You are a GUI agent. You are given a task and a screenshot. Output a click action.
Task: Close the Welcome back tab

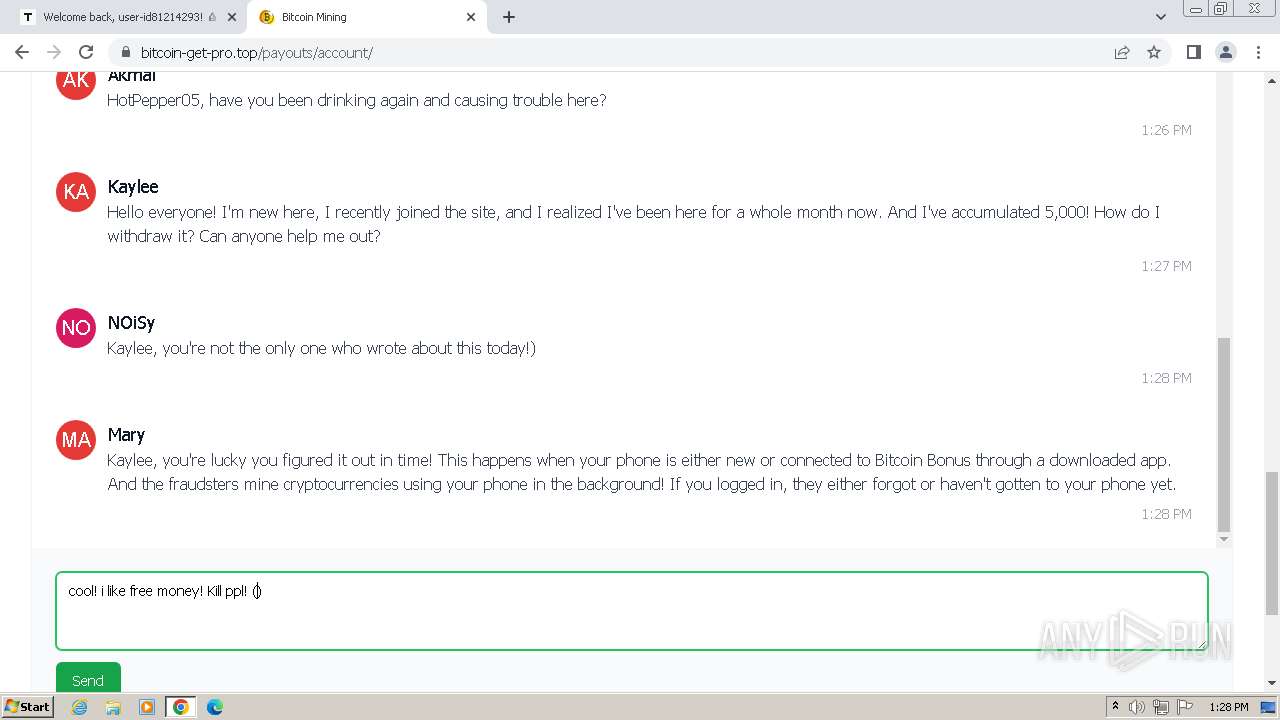tap(232, 17)
